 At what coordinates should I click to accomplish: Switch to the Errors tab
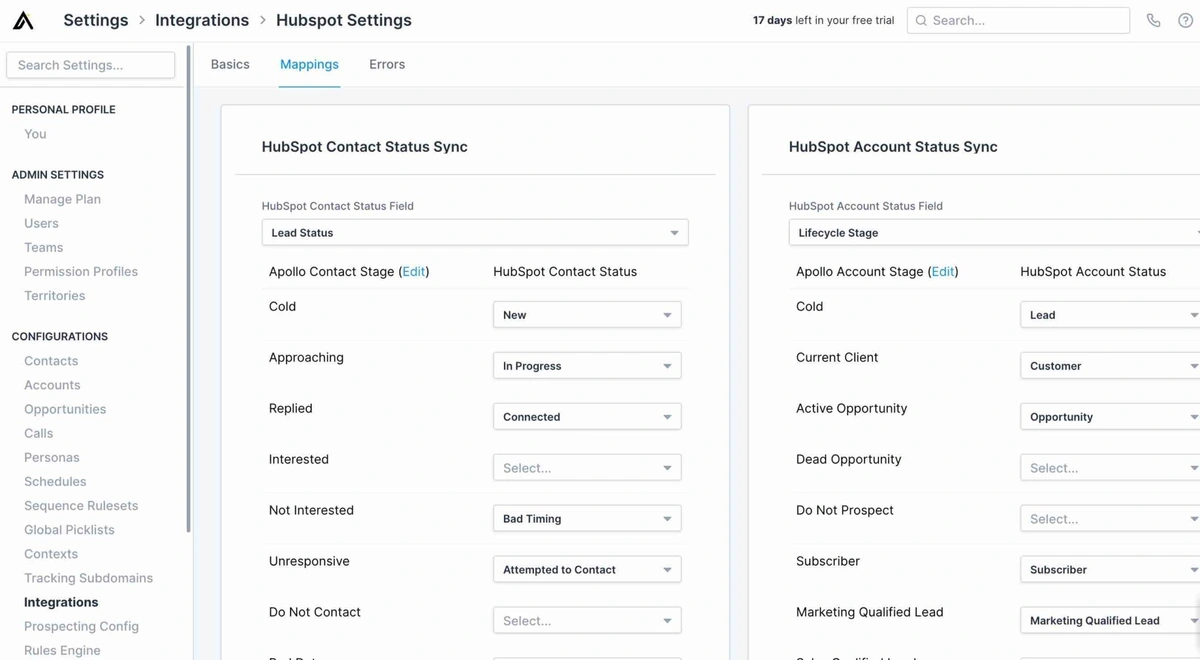pos(387,64)
